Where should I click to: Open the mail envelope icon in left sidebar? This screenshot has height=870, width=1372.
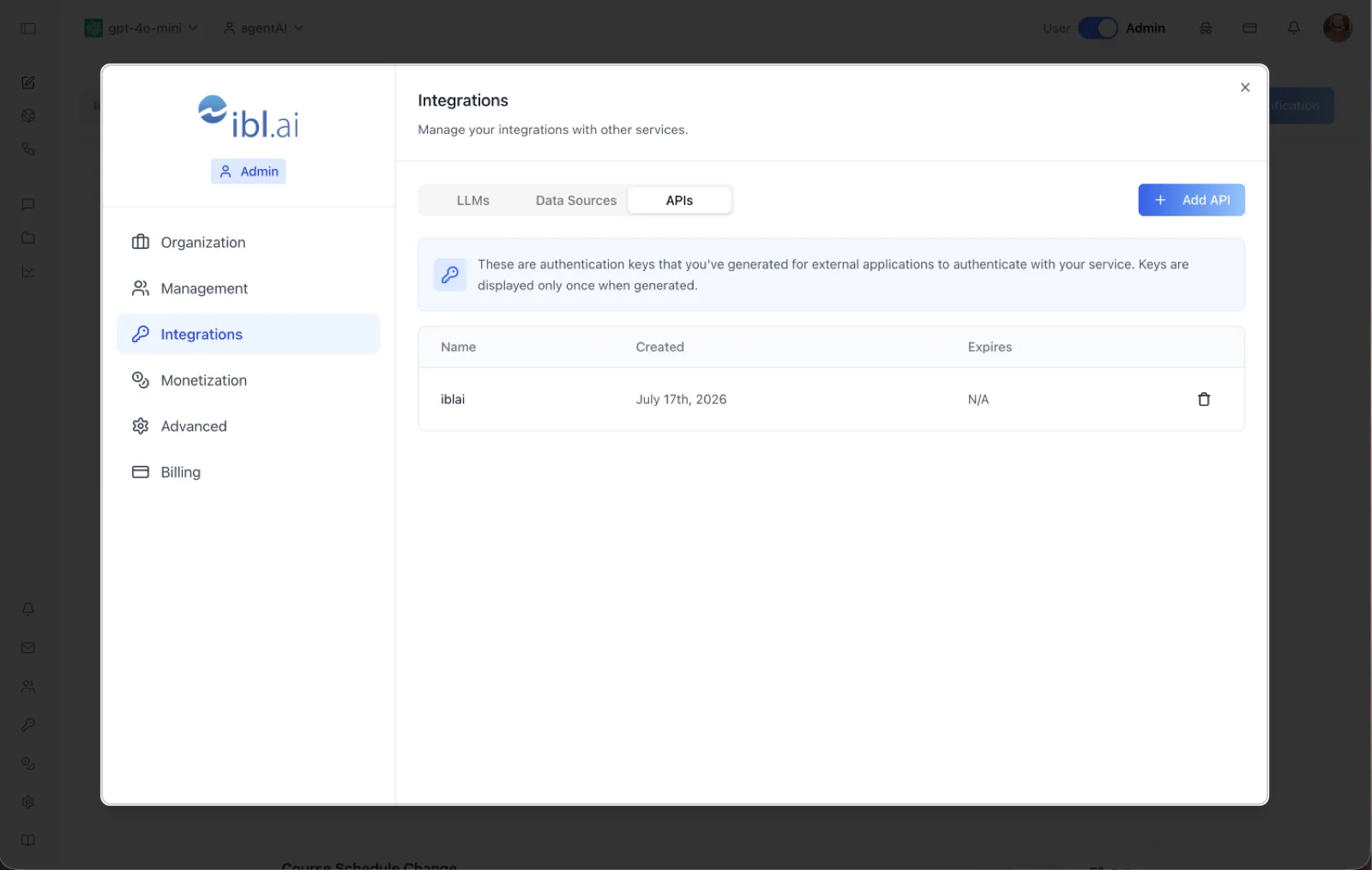28,648
